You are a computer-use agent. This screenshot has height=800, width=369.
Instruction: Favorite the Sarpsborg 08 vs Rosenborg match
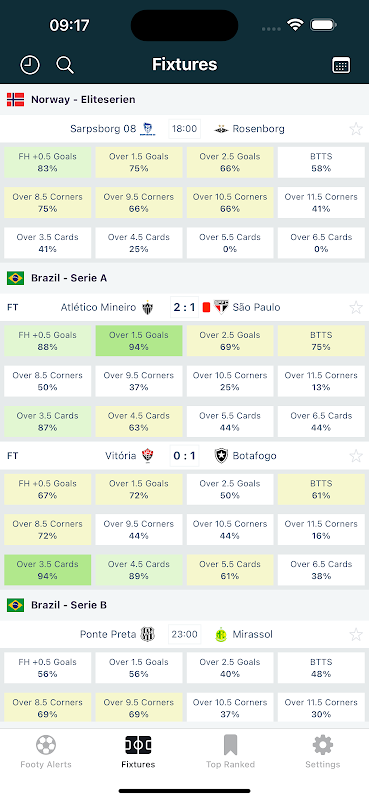click(356, 129)
